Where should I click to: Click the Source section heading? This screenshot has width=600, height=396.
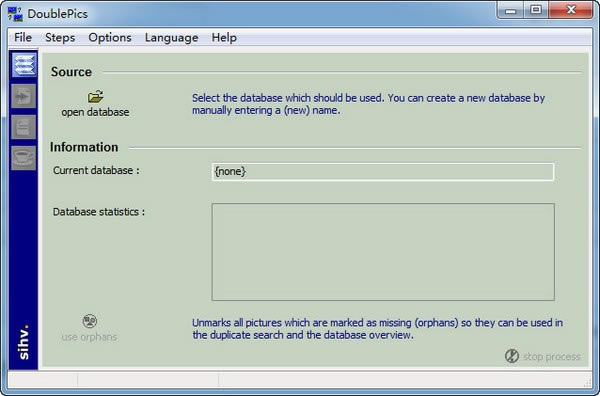point(71,72)
